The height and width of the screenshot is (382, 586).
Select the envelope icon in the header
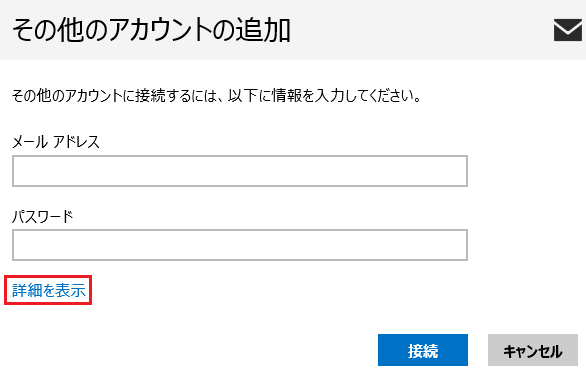568,30
